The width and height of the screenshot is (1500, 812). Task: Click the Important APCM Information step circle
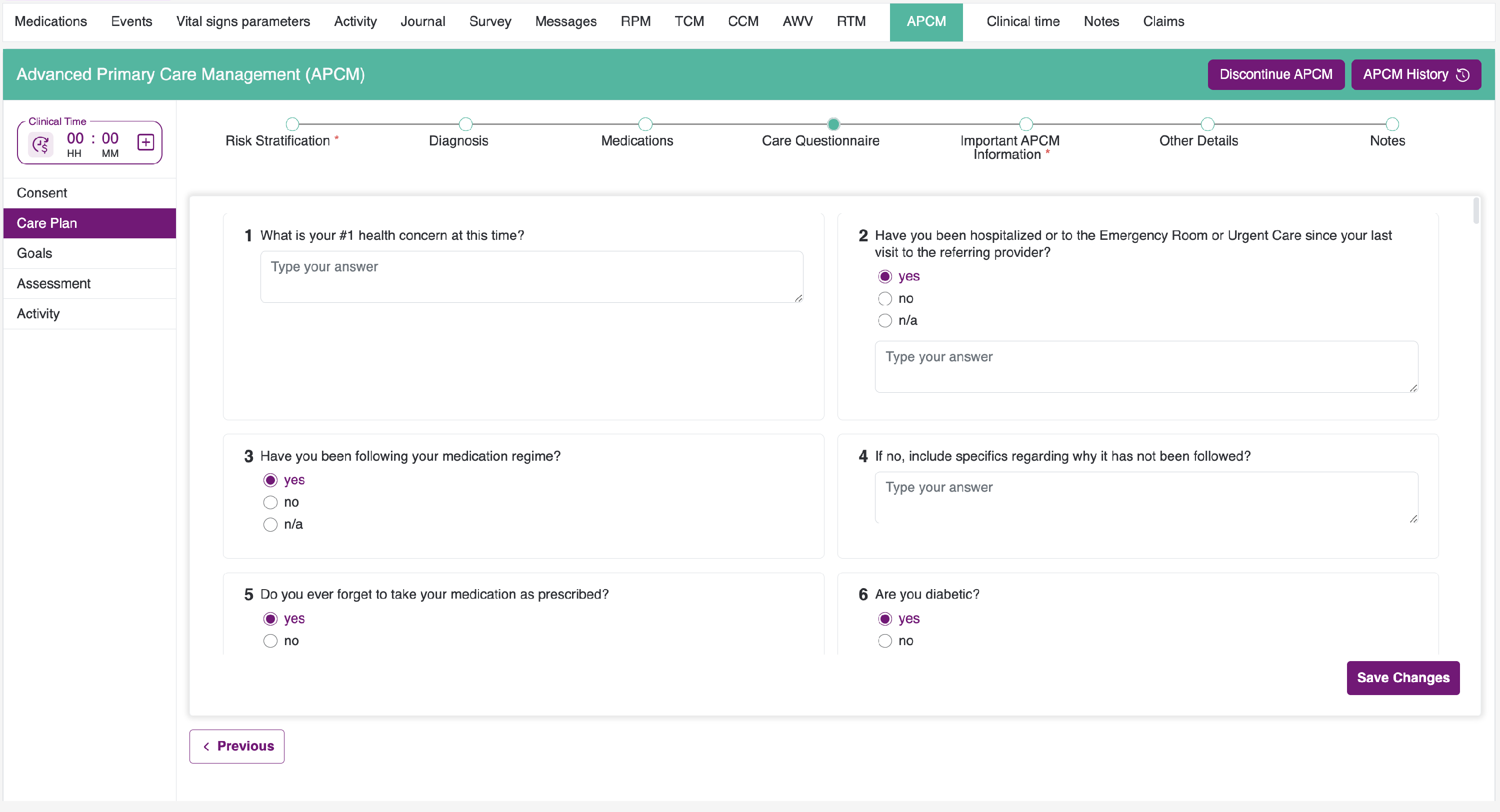click(1026, 124)
